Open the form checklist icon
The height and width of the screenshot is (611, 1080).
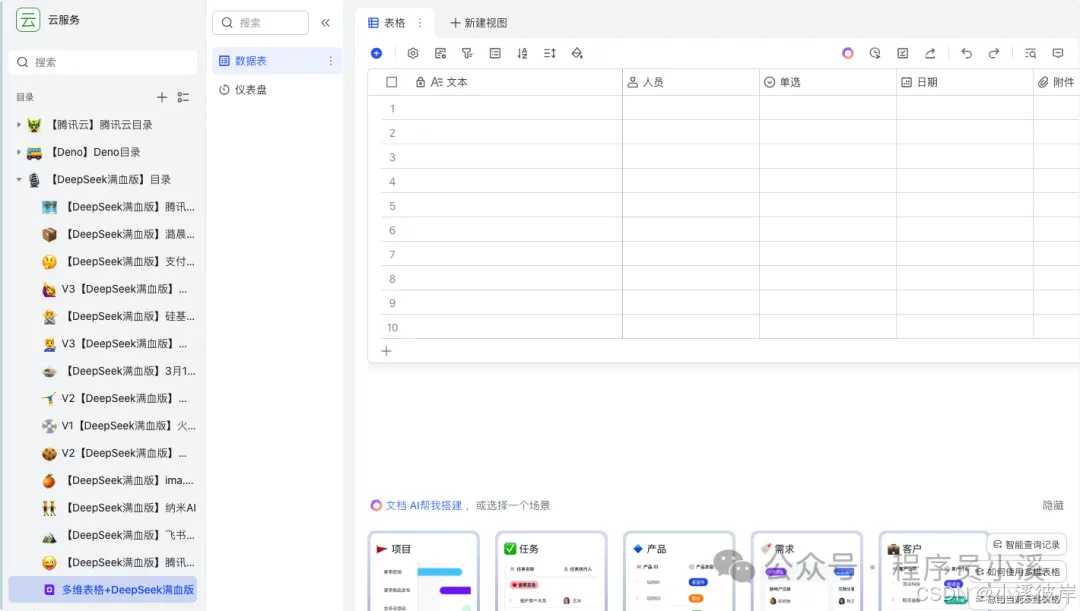(902, 53)
